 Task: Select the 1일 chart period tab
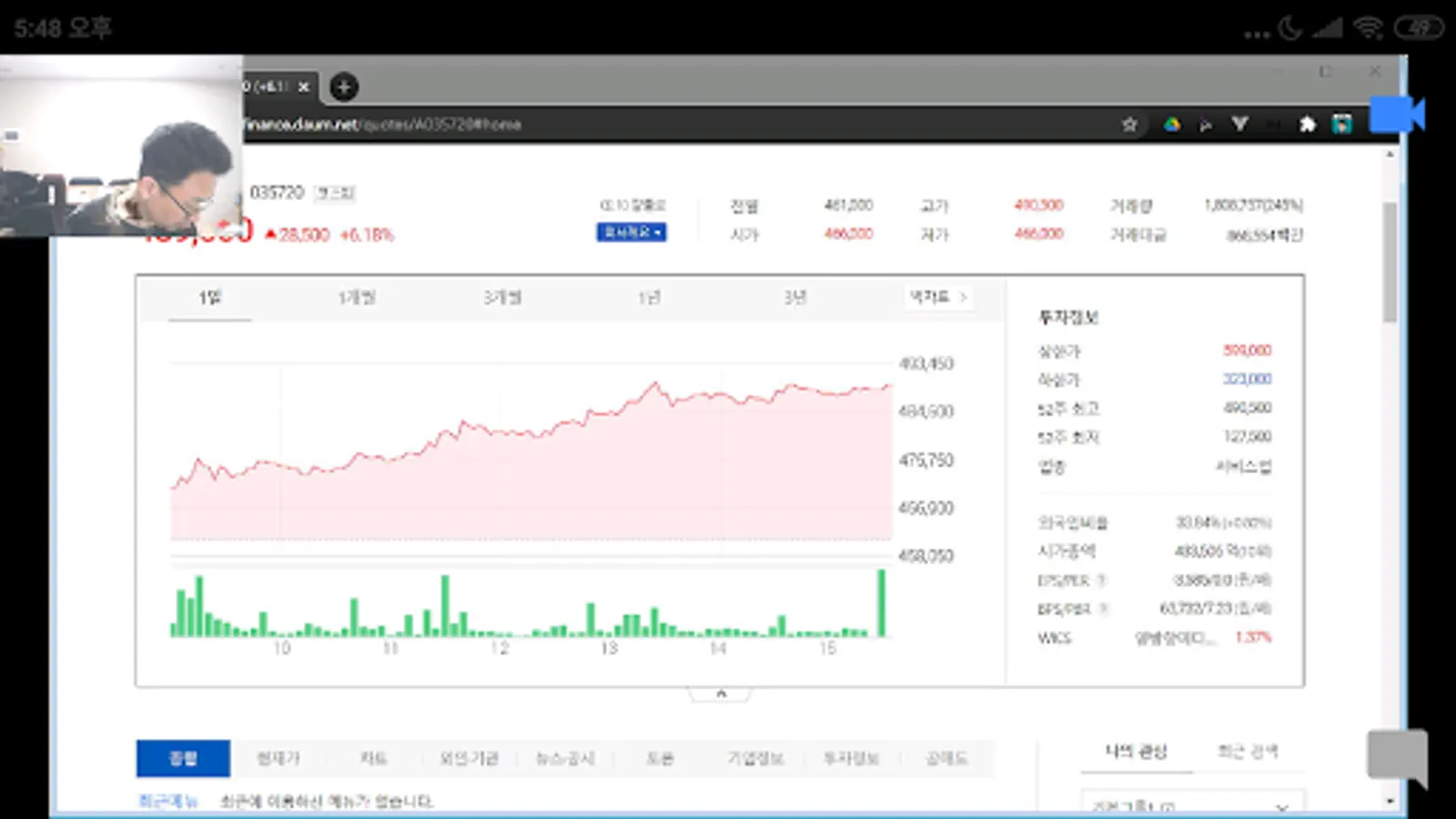[x=210, y=298]
